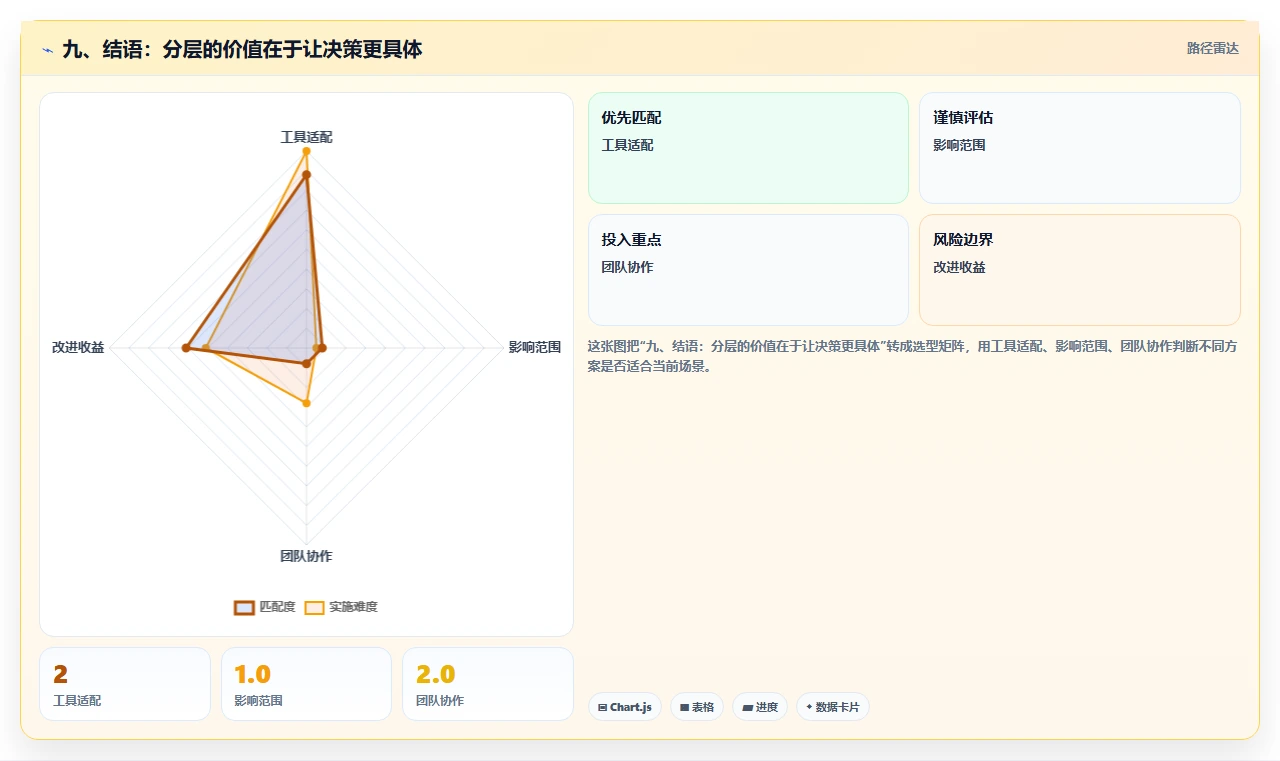Open the Chart.js tag chip
This screenshot has height=761, width=1280.
(625, 707)
